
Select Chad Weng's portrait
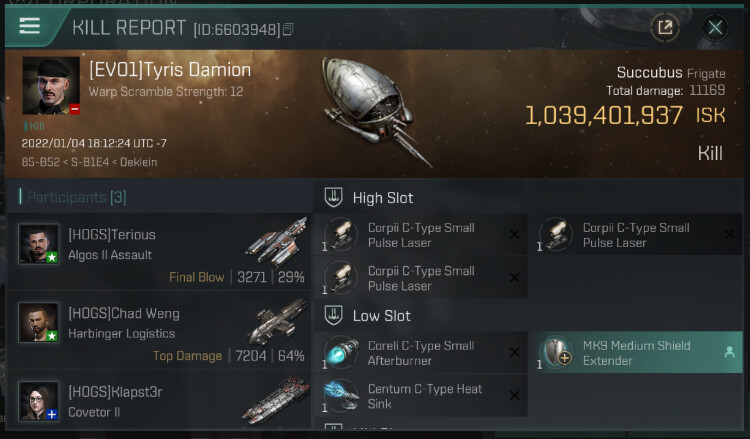(x=39, y=323)
